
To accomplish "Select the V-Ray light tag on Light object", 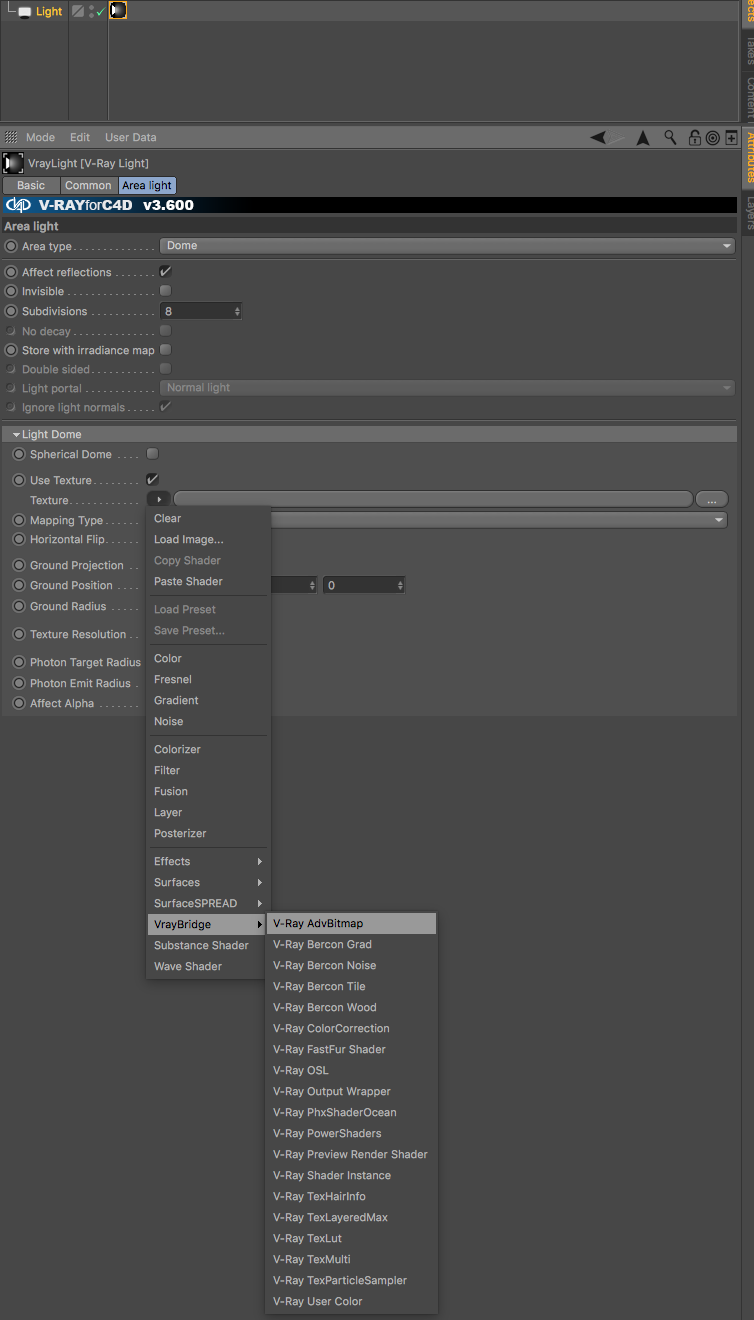I will click(x=118, y=11).
